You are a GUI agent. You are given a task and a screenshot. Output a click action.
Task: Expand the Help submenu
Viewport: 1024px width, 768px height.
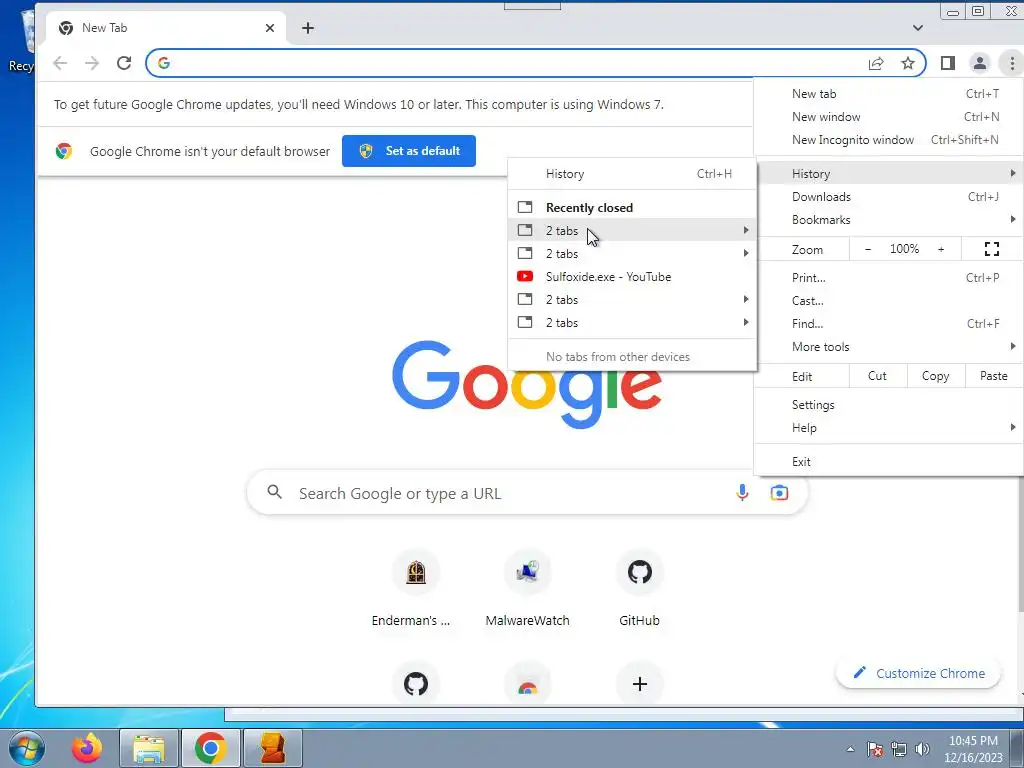coord(888,428)
